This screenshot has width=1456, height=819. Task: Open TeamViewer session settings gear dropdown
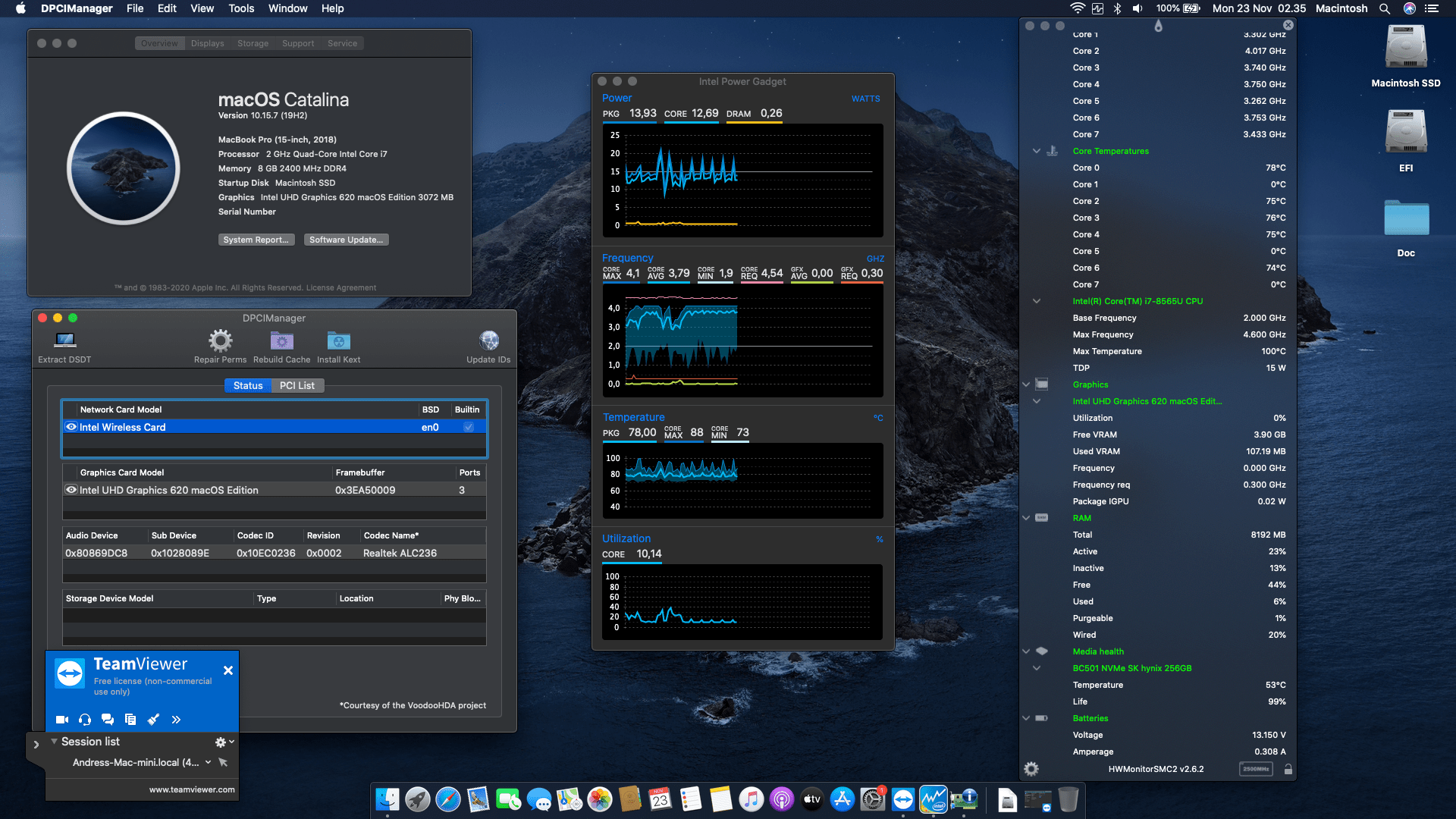(224, 742)
